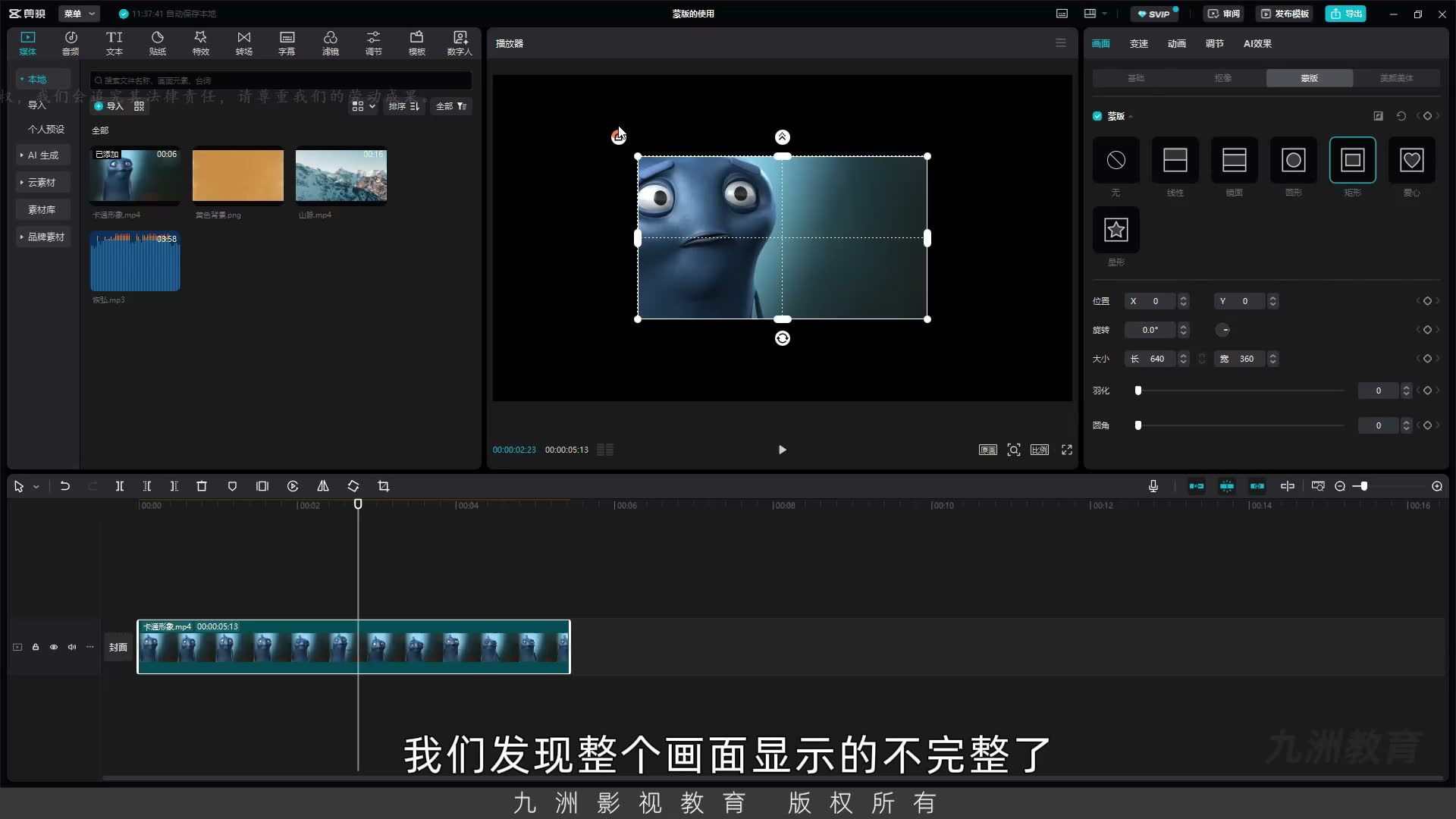Click the 审阅 review button
Screen dimensions: 1456x819
click(1223, 14)
